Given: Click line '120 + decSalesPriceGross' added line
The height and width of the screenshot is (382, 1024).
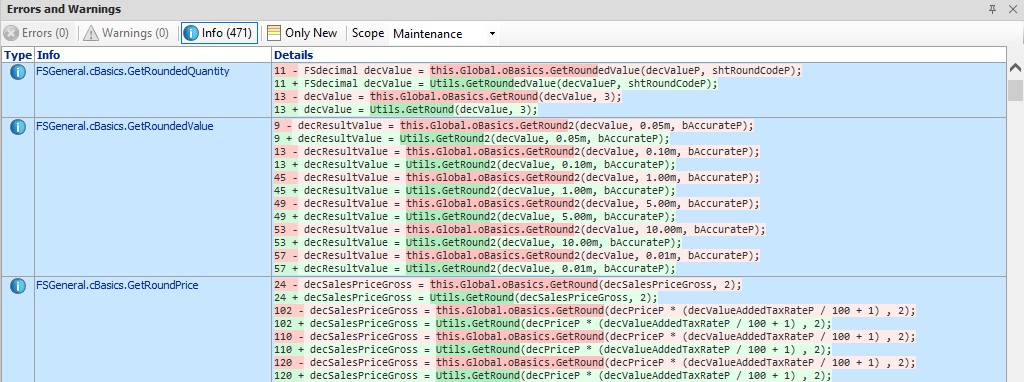Looking at the screenshot, I should 552,375.
